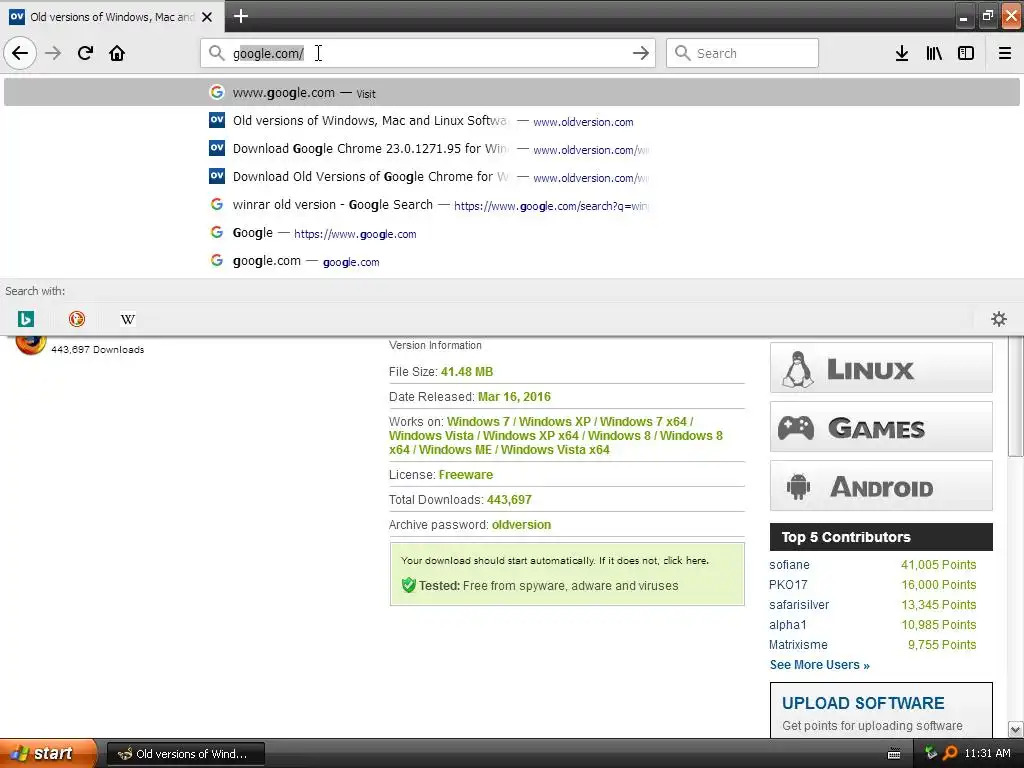Open the Android category button
Screen dimensions: 1024x768
881,486
